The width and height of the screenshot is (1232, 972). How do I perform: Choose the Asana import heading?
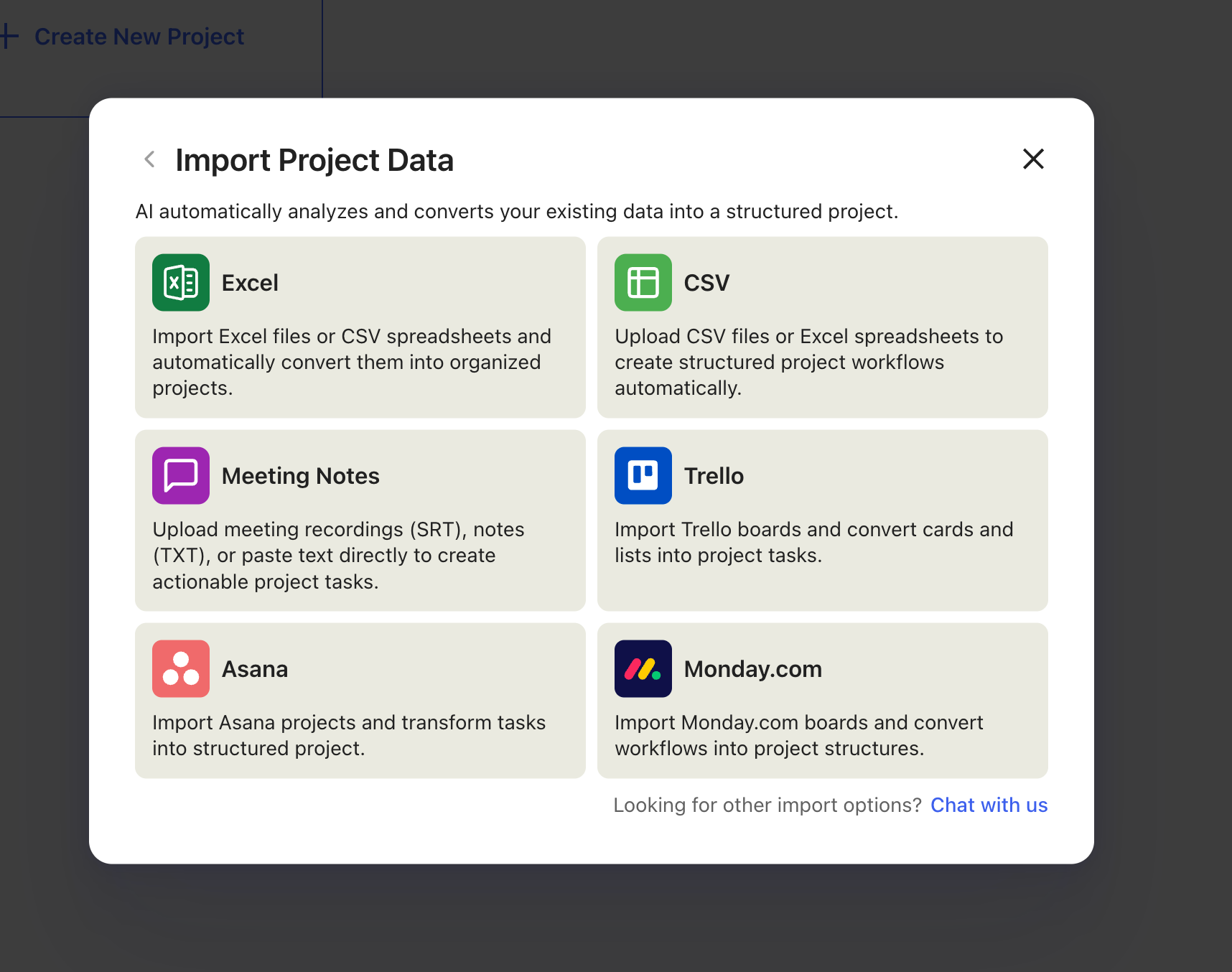255,669
